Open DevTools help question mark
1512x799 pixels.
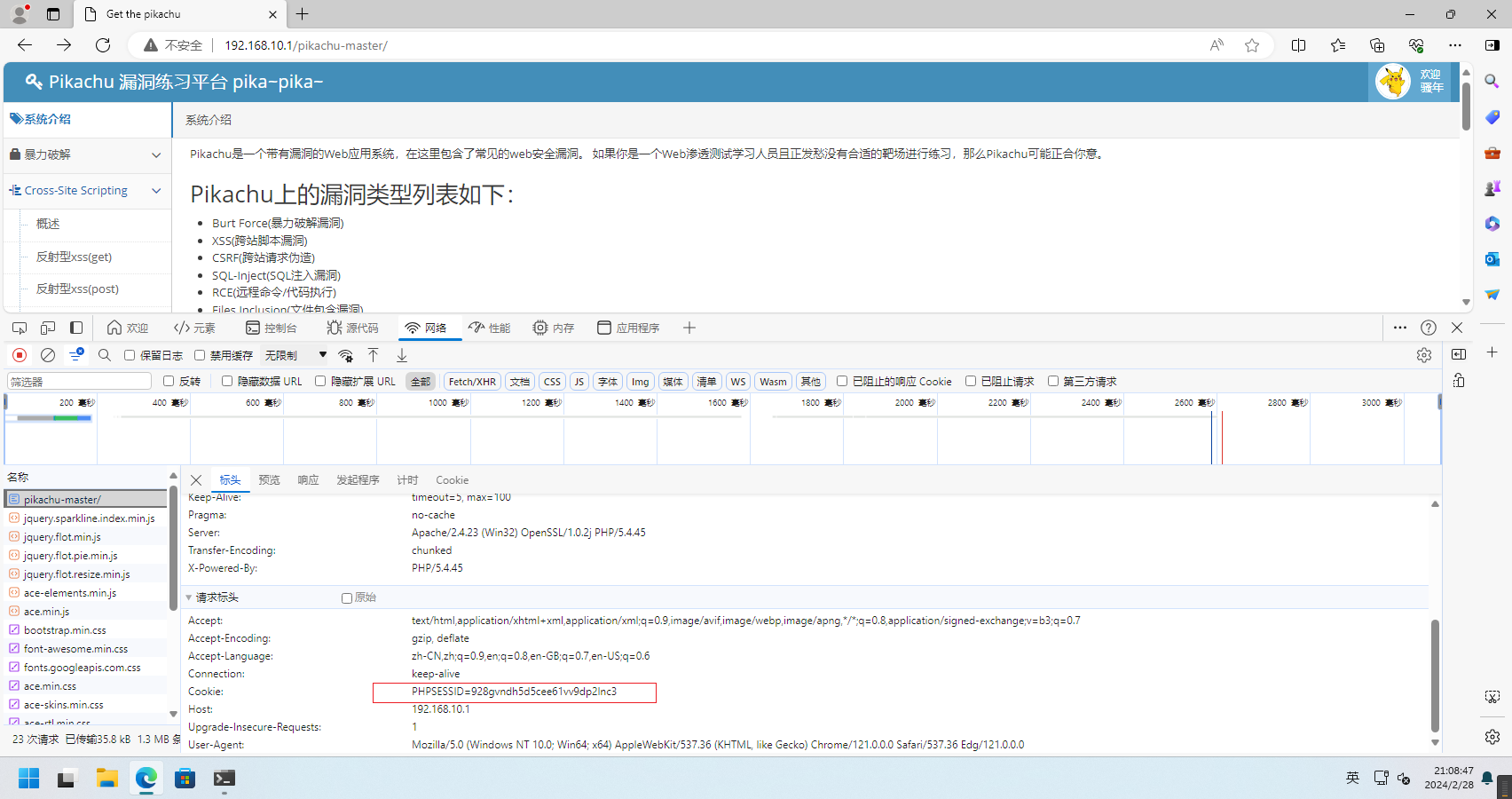[x=1429, y=328]
